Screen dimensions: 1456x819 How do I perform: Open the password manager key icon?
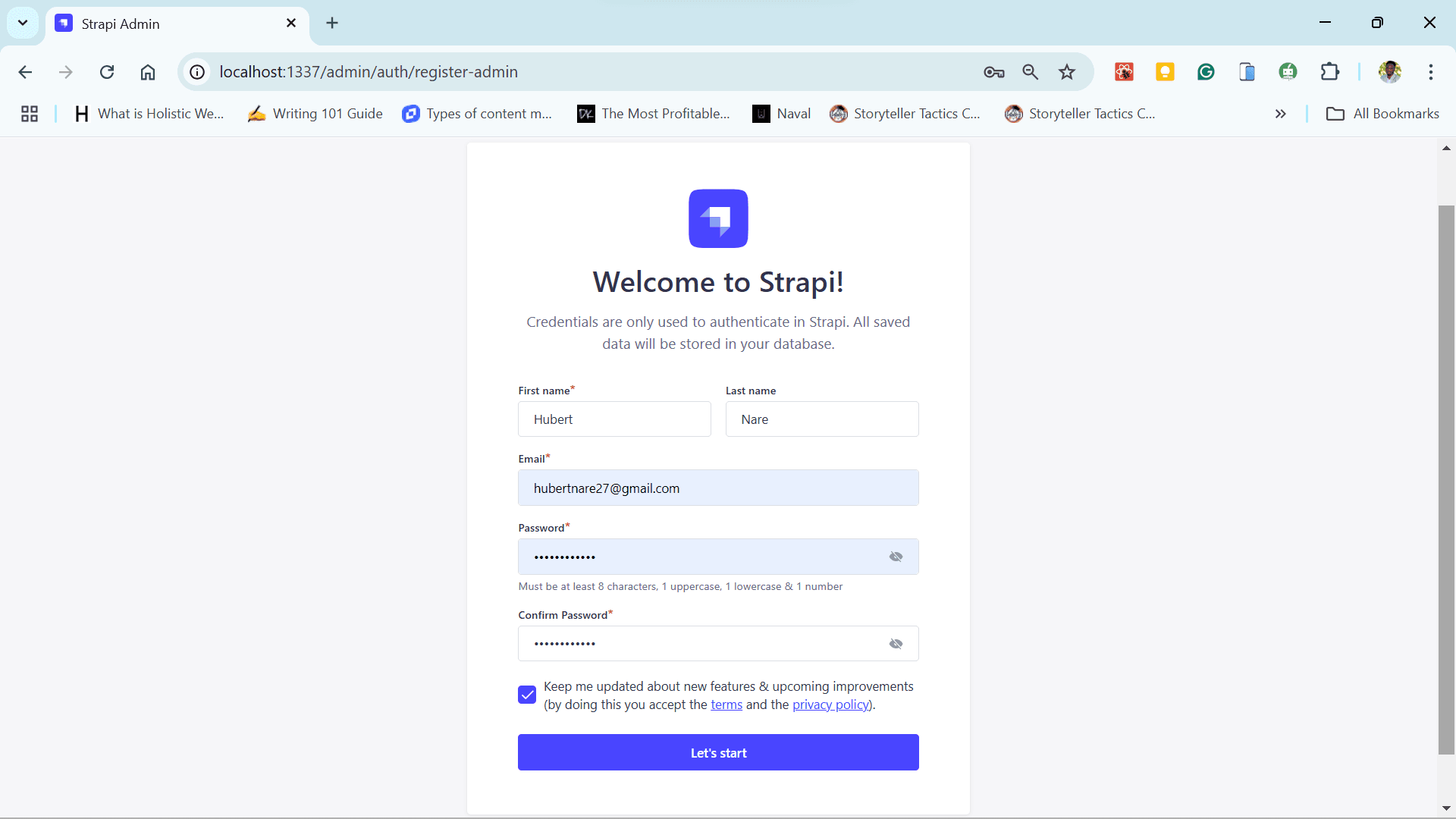[994, 72]
